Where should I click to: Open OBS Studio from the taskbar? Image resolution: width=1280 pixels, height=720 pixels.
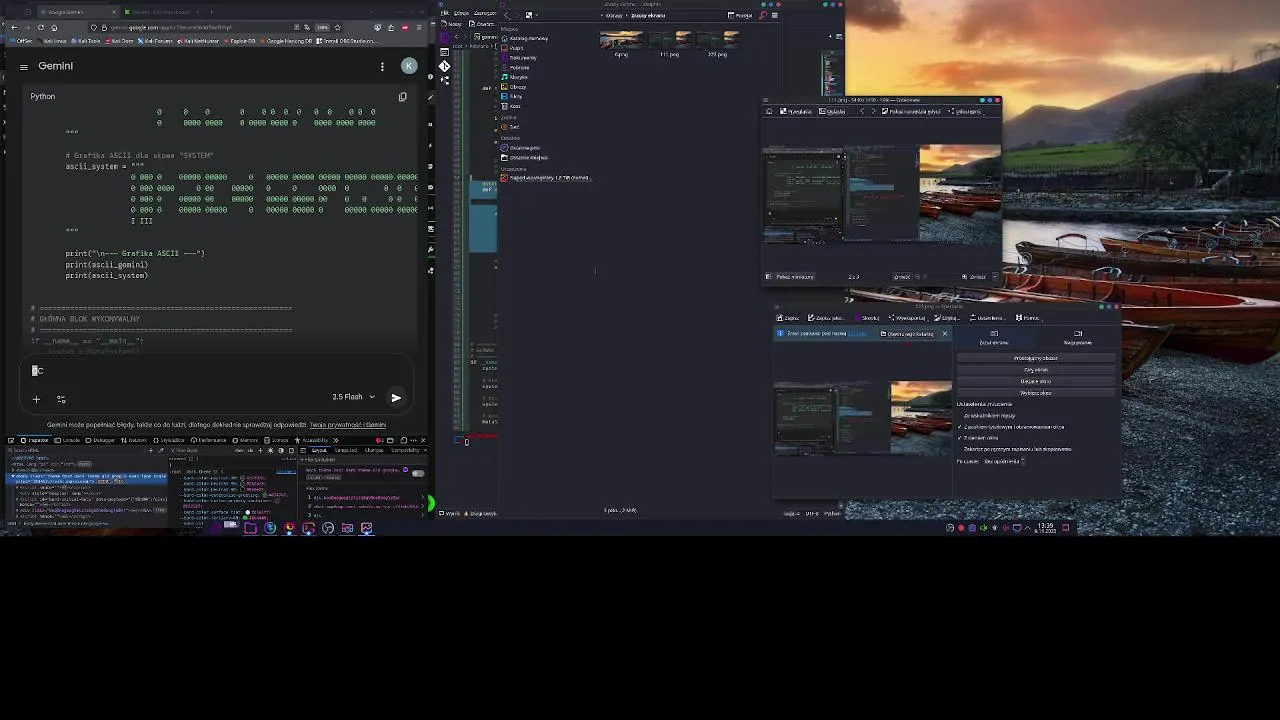click(x=328, y=528)
